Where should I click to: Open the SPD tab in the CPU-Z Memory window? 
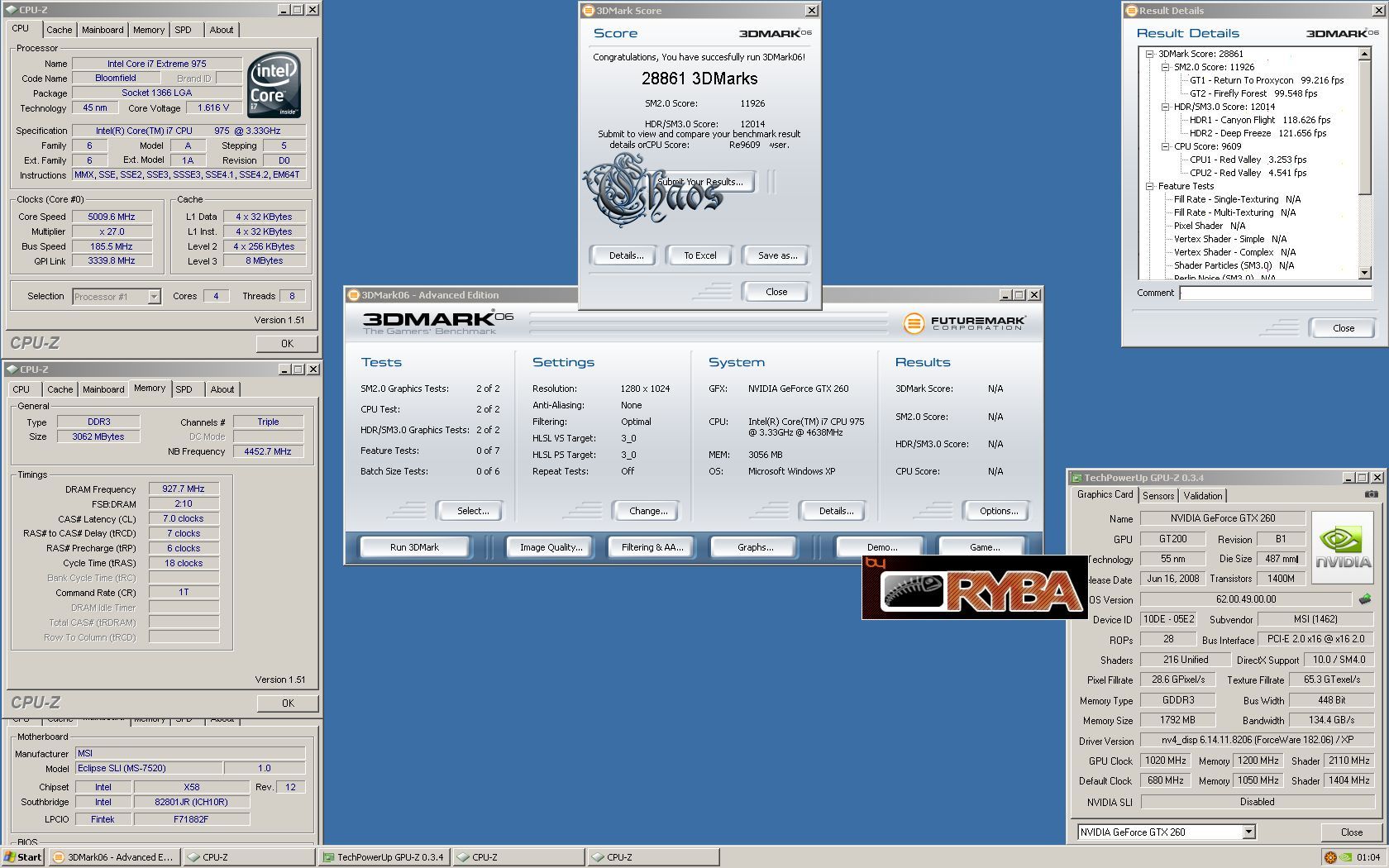coord(184,389)
